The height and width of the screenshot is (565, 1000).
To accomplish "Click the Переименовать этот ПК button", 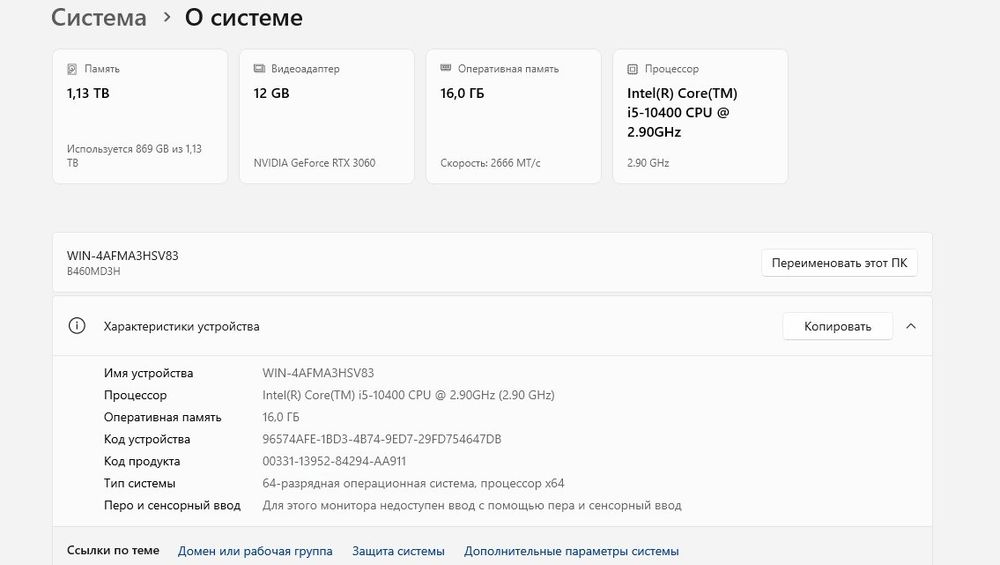I will pyautogui.click(x=839, y=263).
